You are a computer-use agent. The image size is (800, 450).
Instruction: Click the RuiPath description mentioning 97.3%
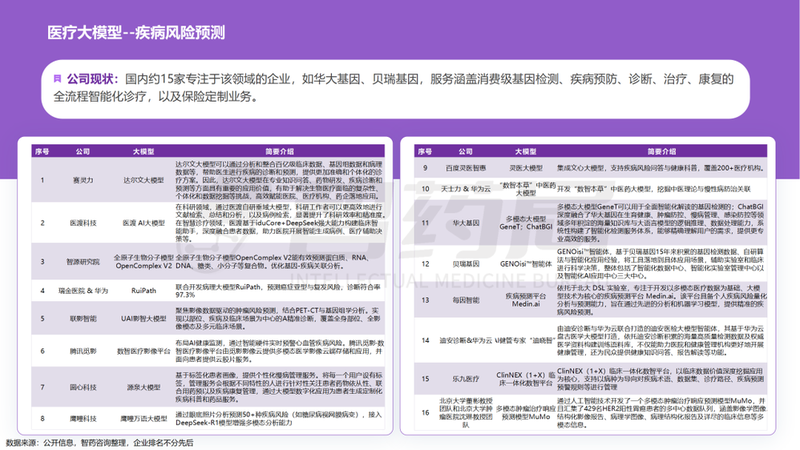[278, 291]
